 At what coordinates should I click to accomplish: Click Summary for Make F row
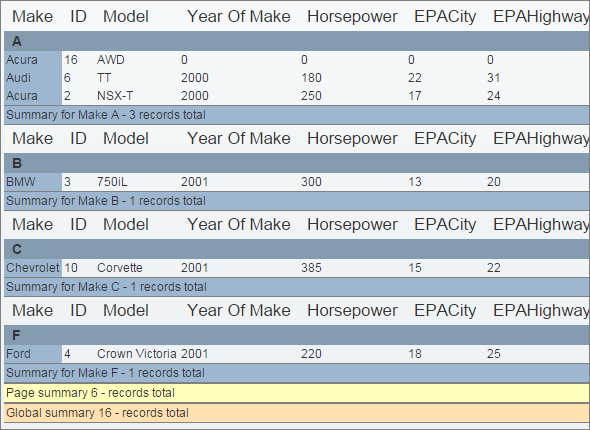[x=297, y=373]
